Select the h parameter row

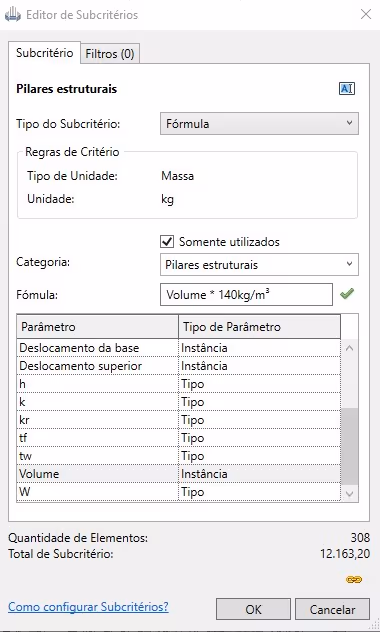[179, 384]
